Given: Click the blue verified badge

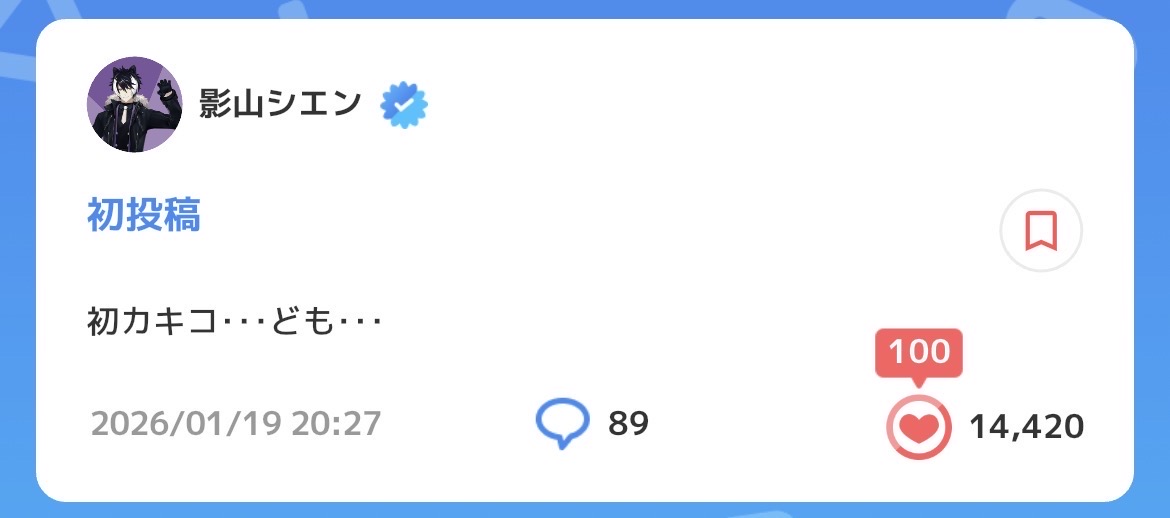Looking at the screenshot, I should pos(404,105).
